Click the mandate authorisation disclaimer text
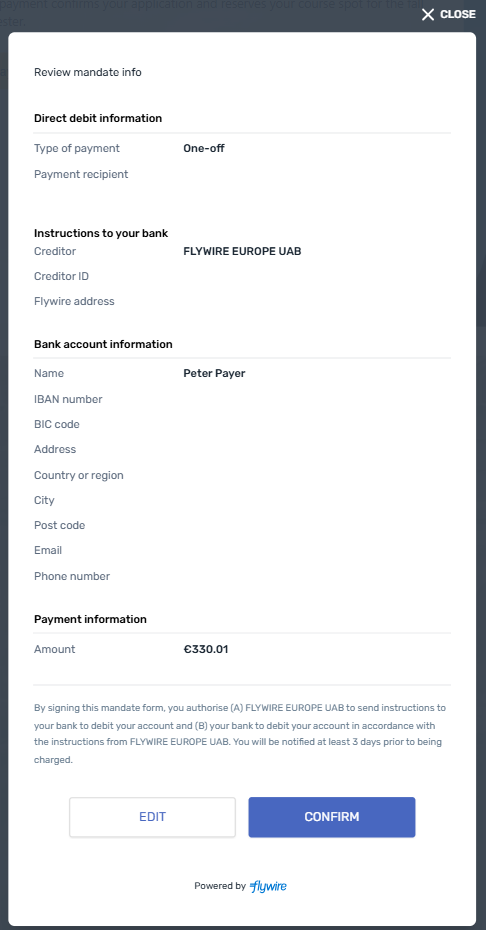This screenshot has width=486, height=930. (x=240, y=734)
